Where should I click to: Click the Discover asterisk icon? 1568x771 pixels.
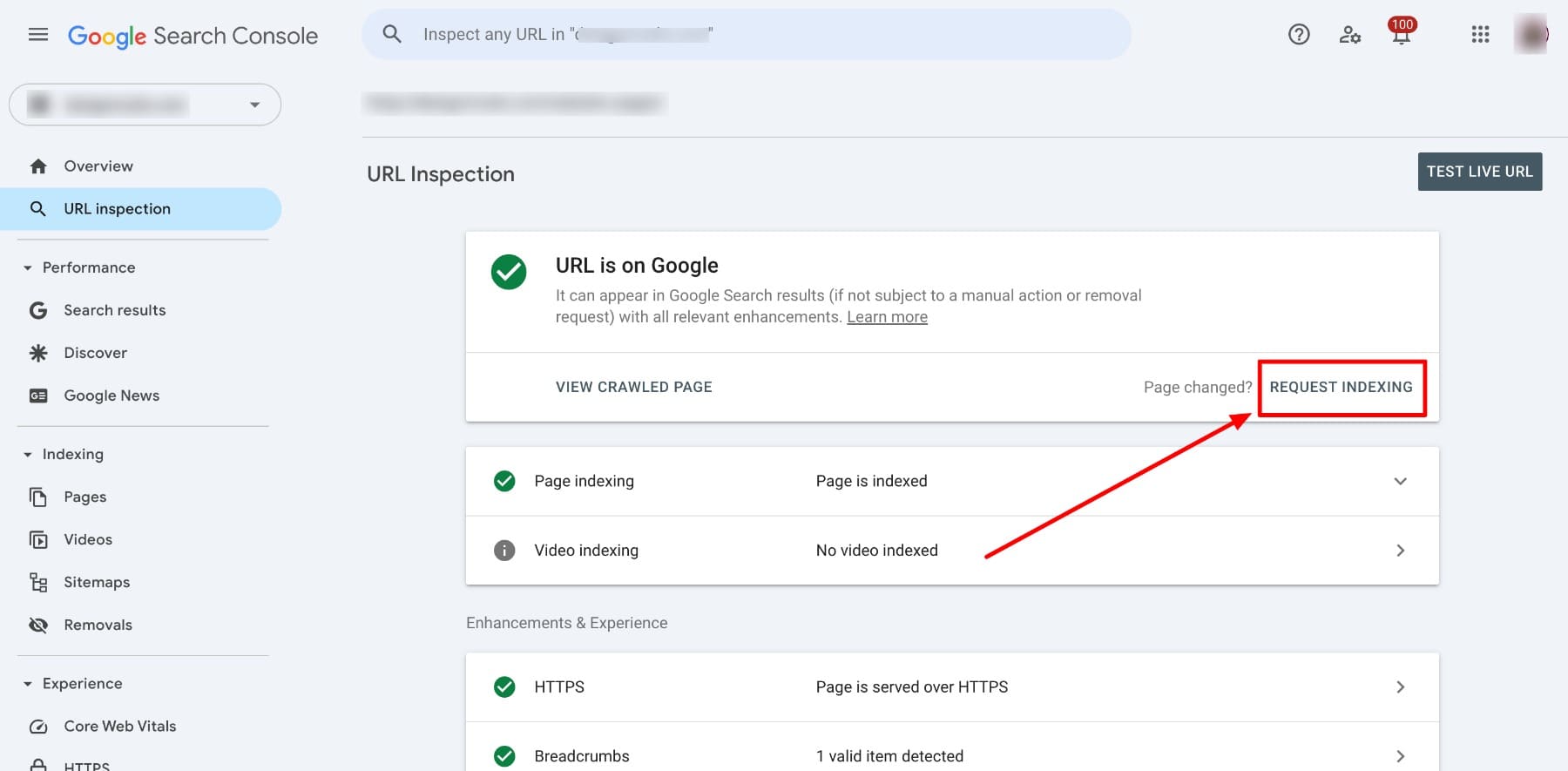[x=38, y=353]
